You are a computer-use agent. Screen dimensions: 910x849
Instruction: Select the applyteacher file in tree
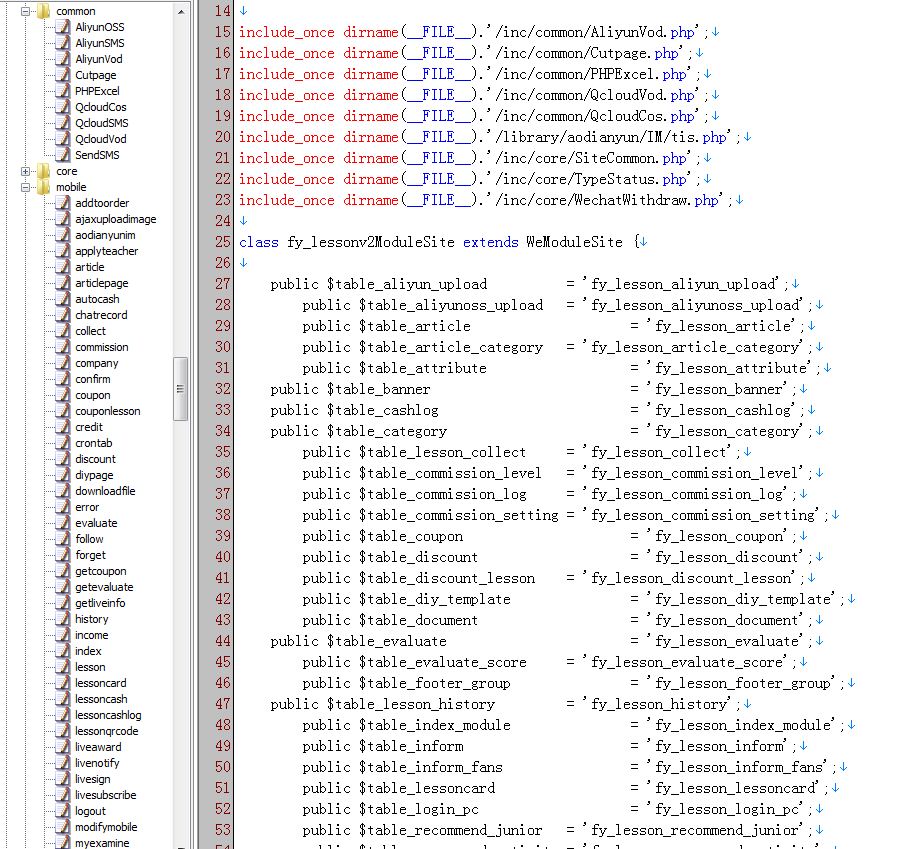coord(106,251)
